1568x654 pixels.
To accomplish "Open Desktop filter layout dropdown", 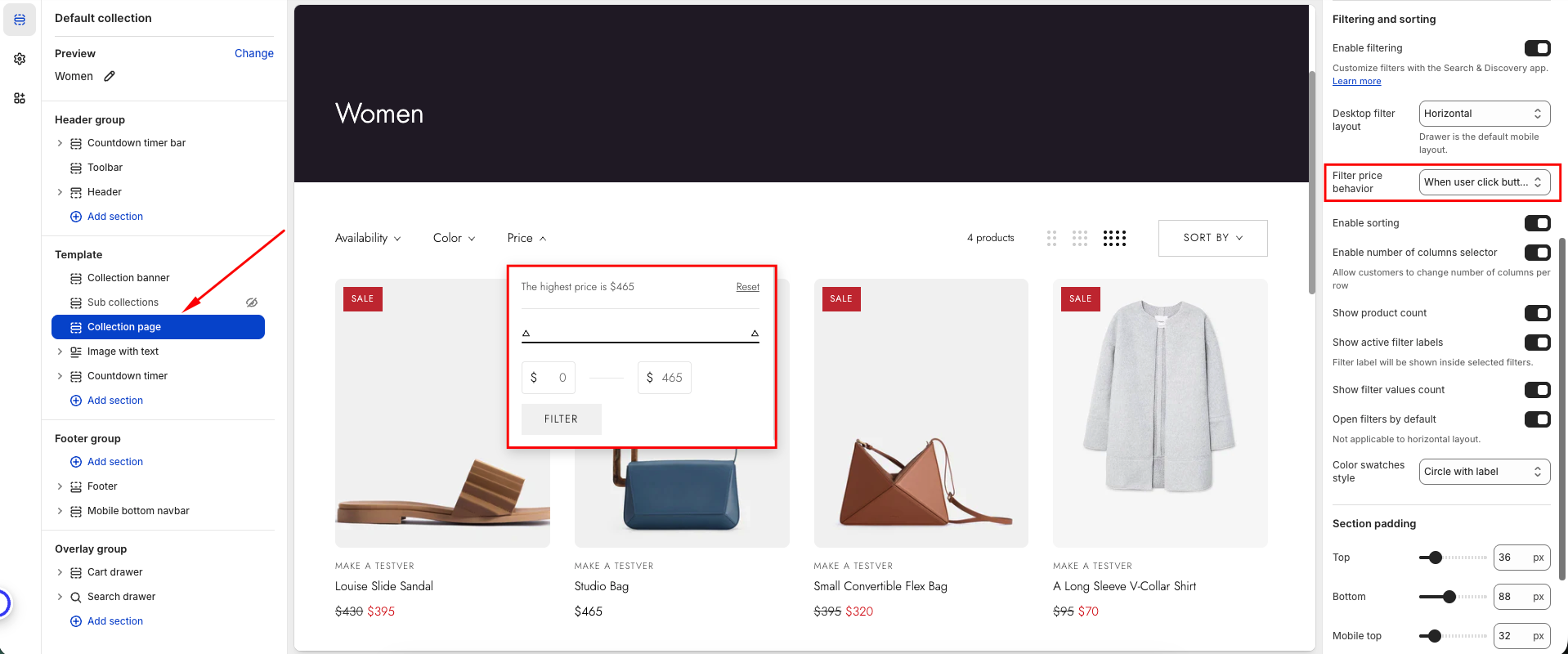I will coord(1484,114).
